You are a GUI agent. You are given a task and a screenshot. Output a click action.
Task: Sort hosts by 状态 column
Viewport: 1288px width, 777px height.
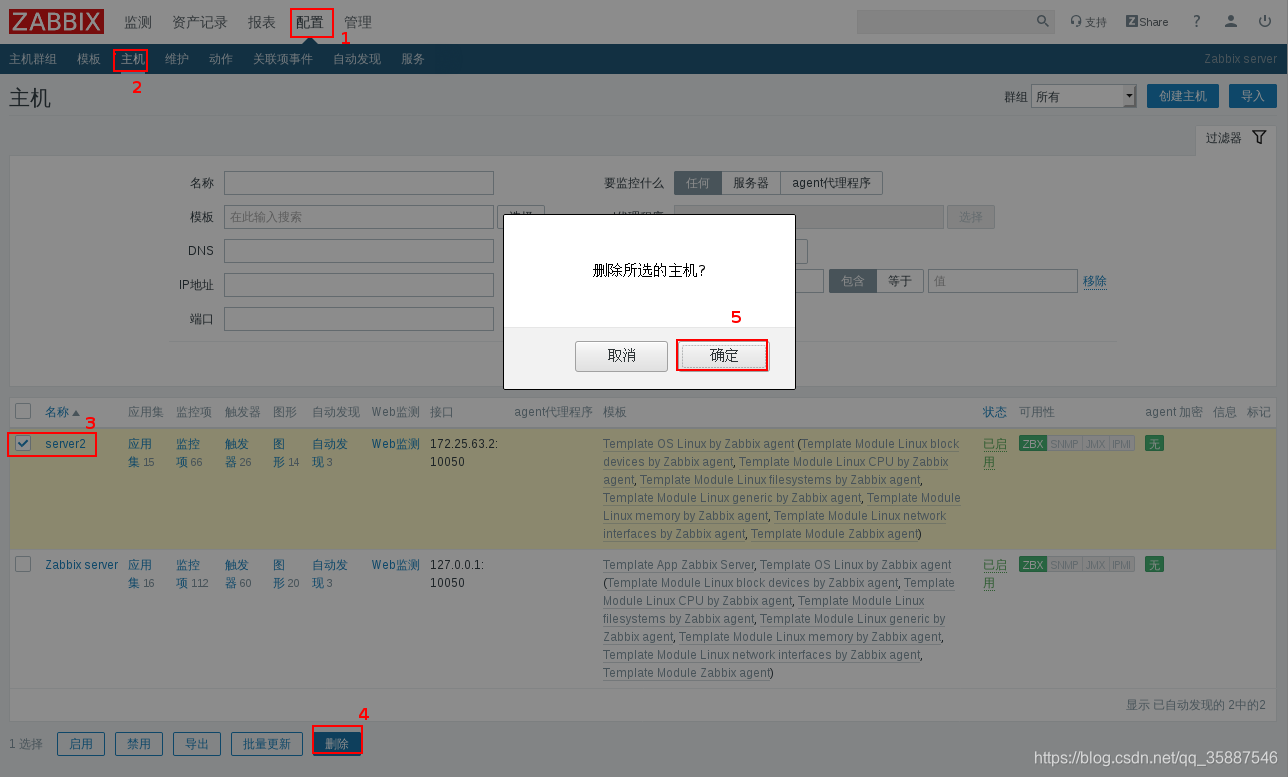tap(994, 412)
